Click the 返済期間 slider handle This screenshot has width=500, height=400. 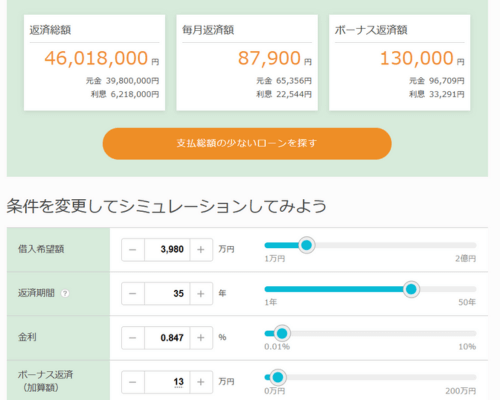[x=411, y=289]
